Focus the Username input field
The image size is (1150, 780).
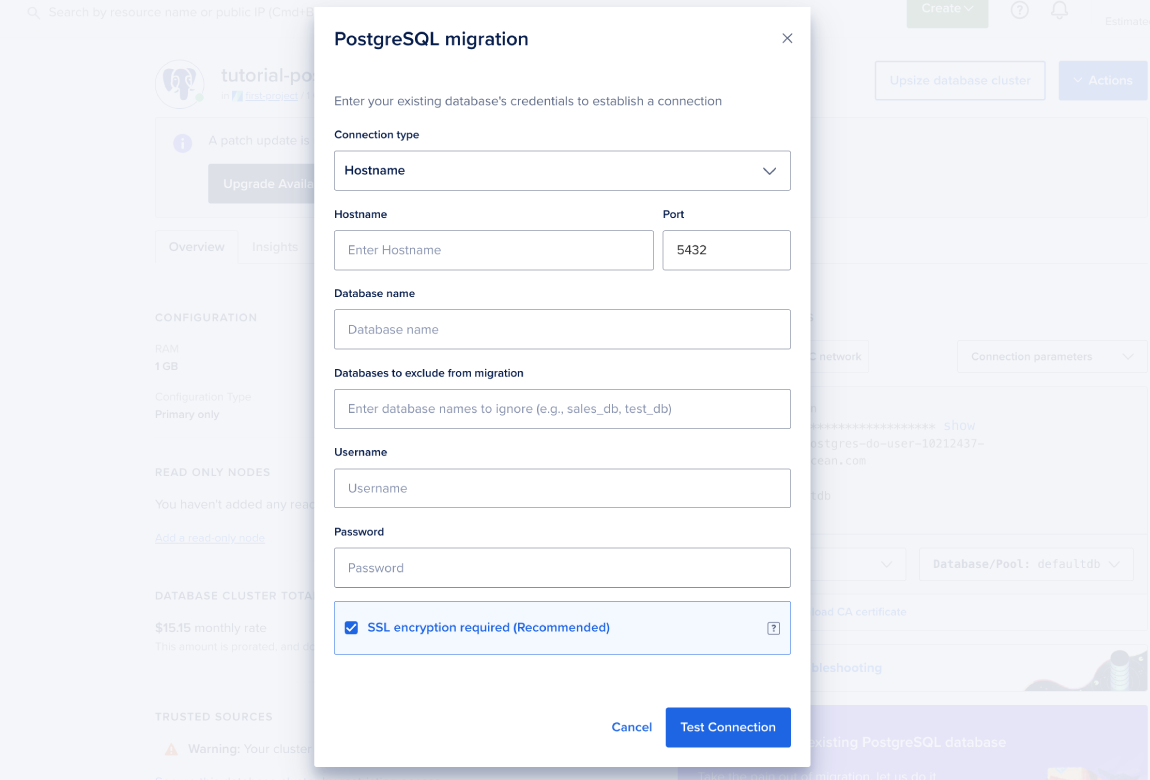point(562,488)
